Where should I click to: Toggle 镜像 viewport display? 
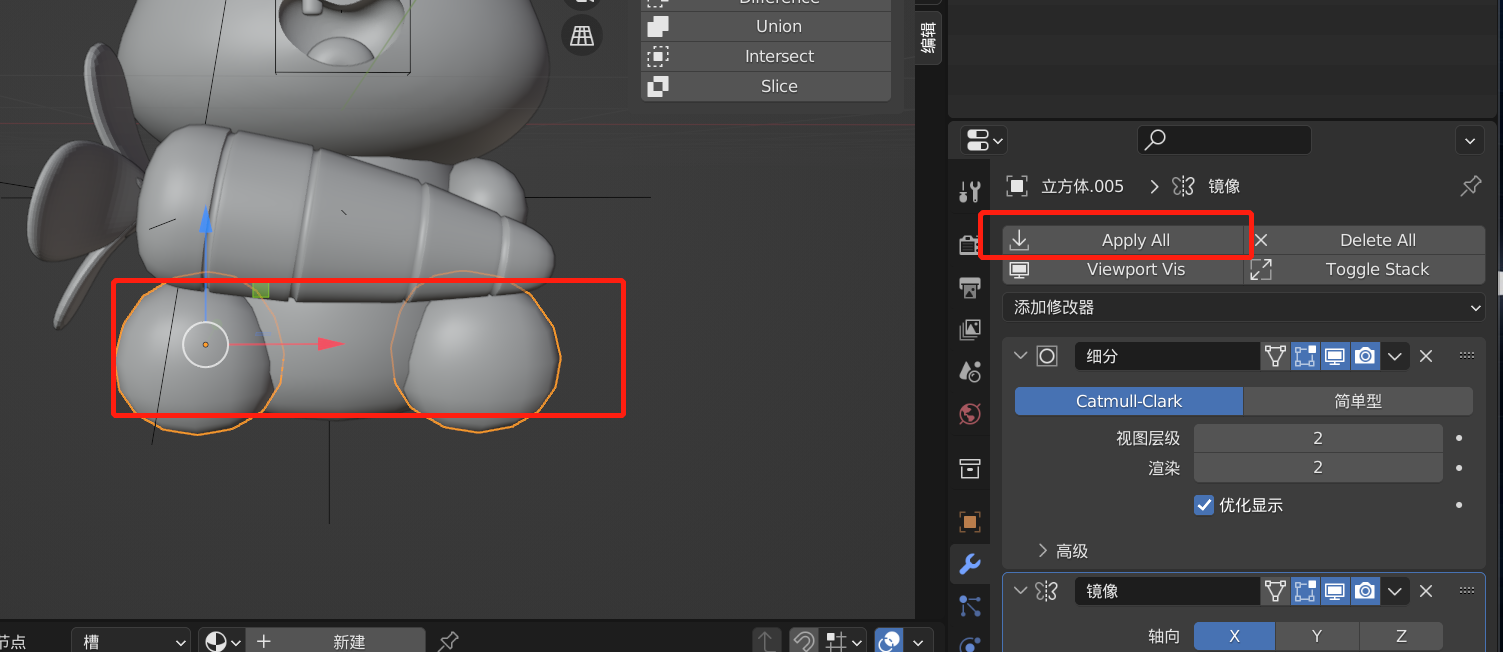[x=1335, y=591]
